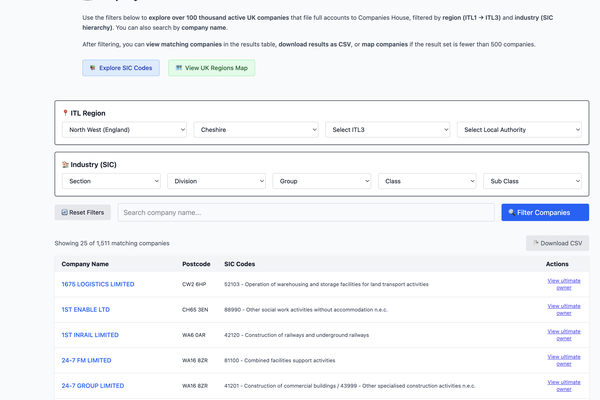Open the View UK Regions Map button
The height and width of the screenshot is (400, 600).
210,68
